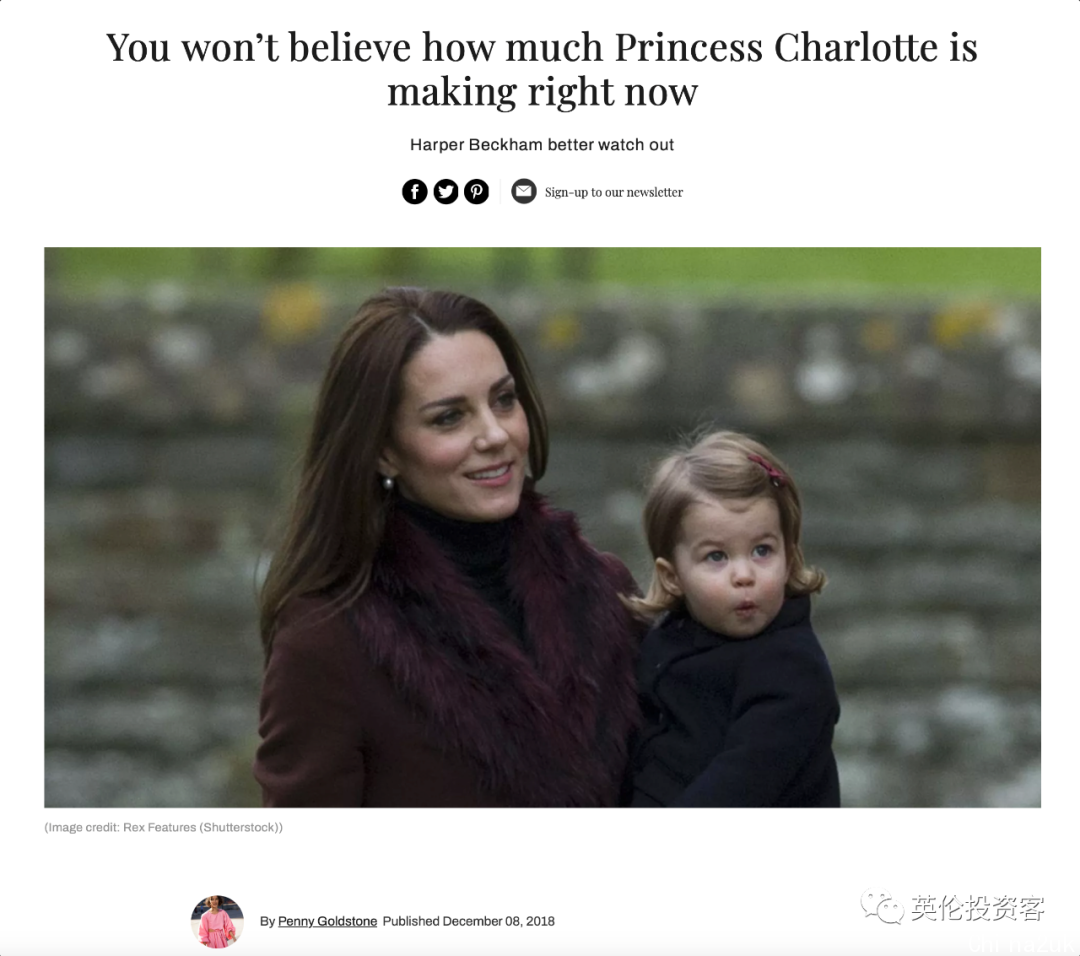Click the word Shutterstock in image credit

[241, 827]
